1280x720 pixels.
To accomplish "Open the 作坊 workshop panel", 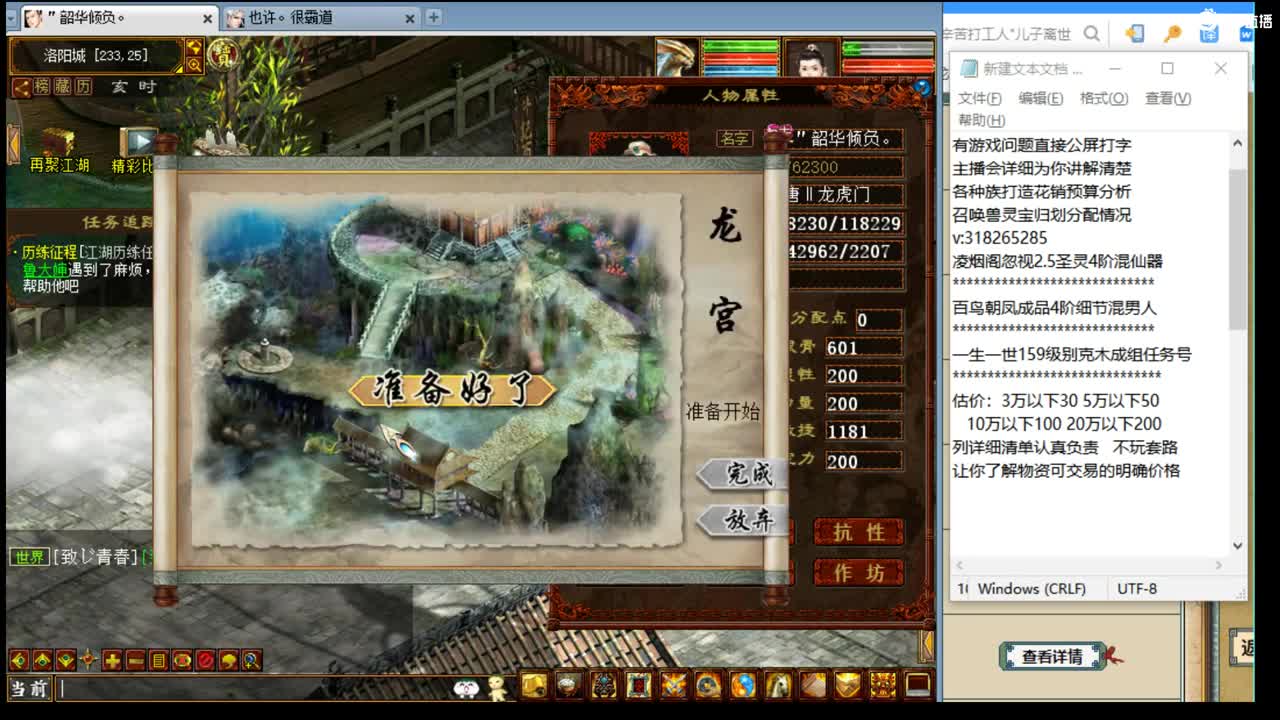I will (x=859, y=572).
